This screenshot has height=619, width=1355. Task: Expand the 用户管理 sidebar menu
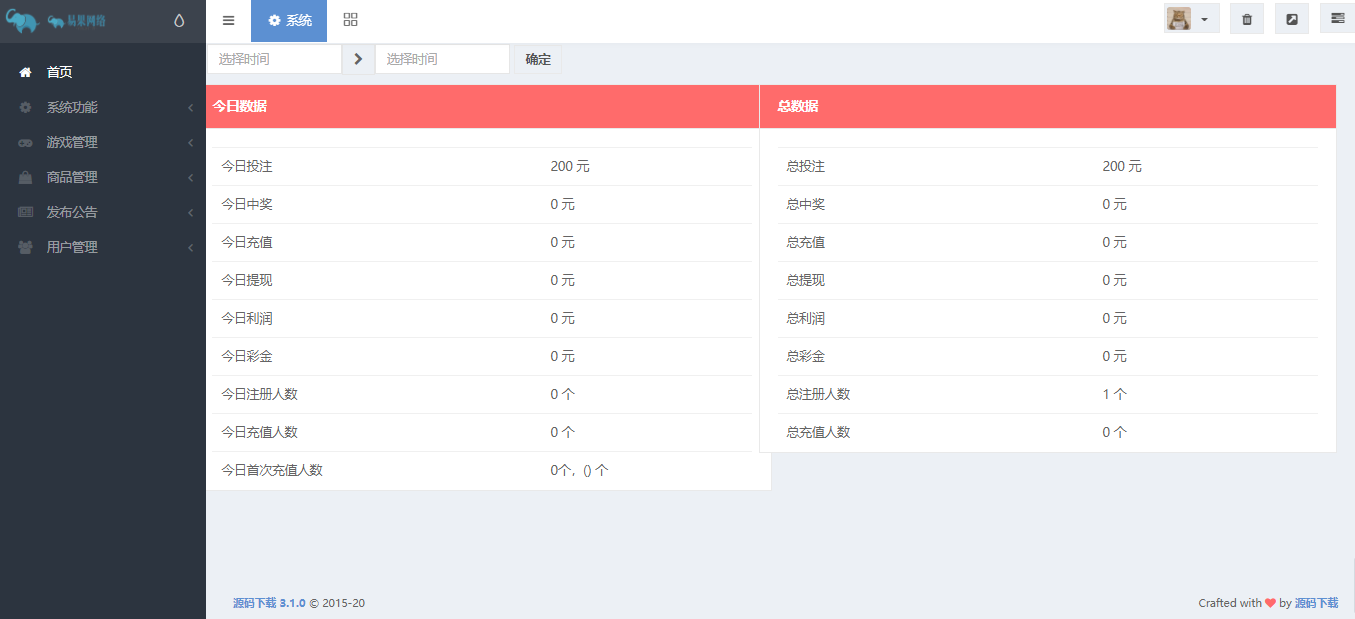72,247
